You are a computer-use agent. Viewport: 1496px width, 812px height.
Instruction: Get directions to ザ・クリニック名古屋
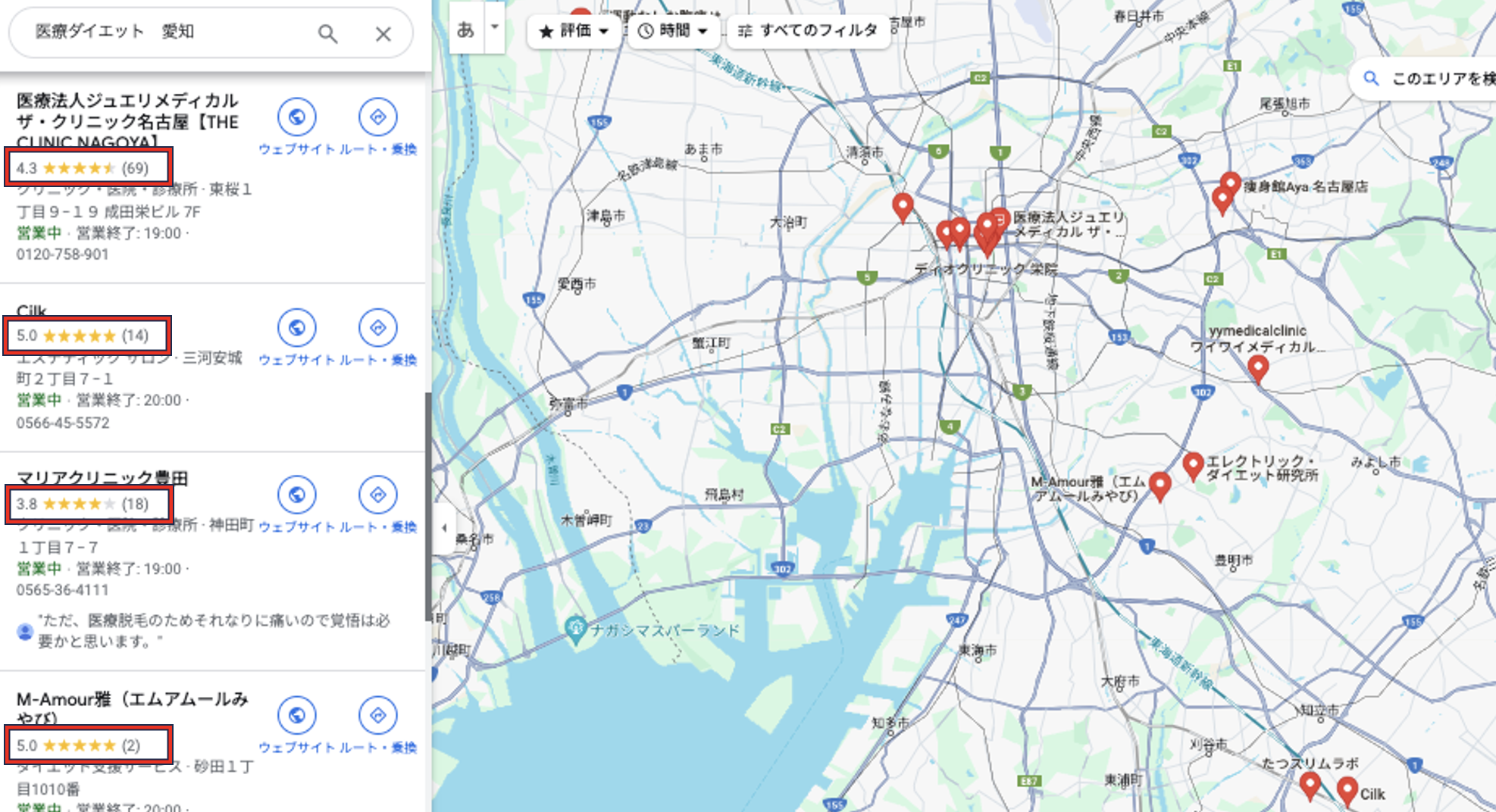[x=377, y=117]
